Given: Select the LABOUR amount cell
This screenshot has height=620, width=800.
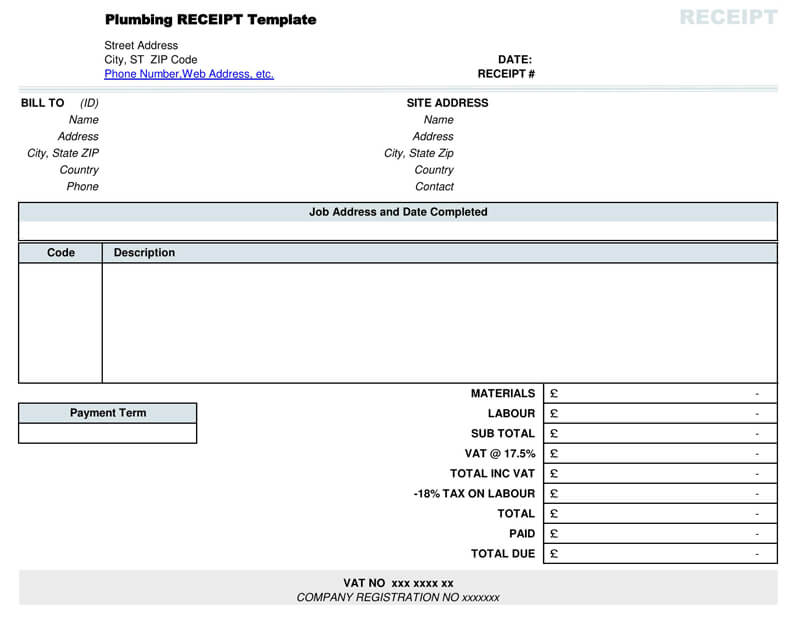Looking at the screenshot, I should [x=660, y=414].
